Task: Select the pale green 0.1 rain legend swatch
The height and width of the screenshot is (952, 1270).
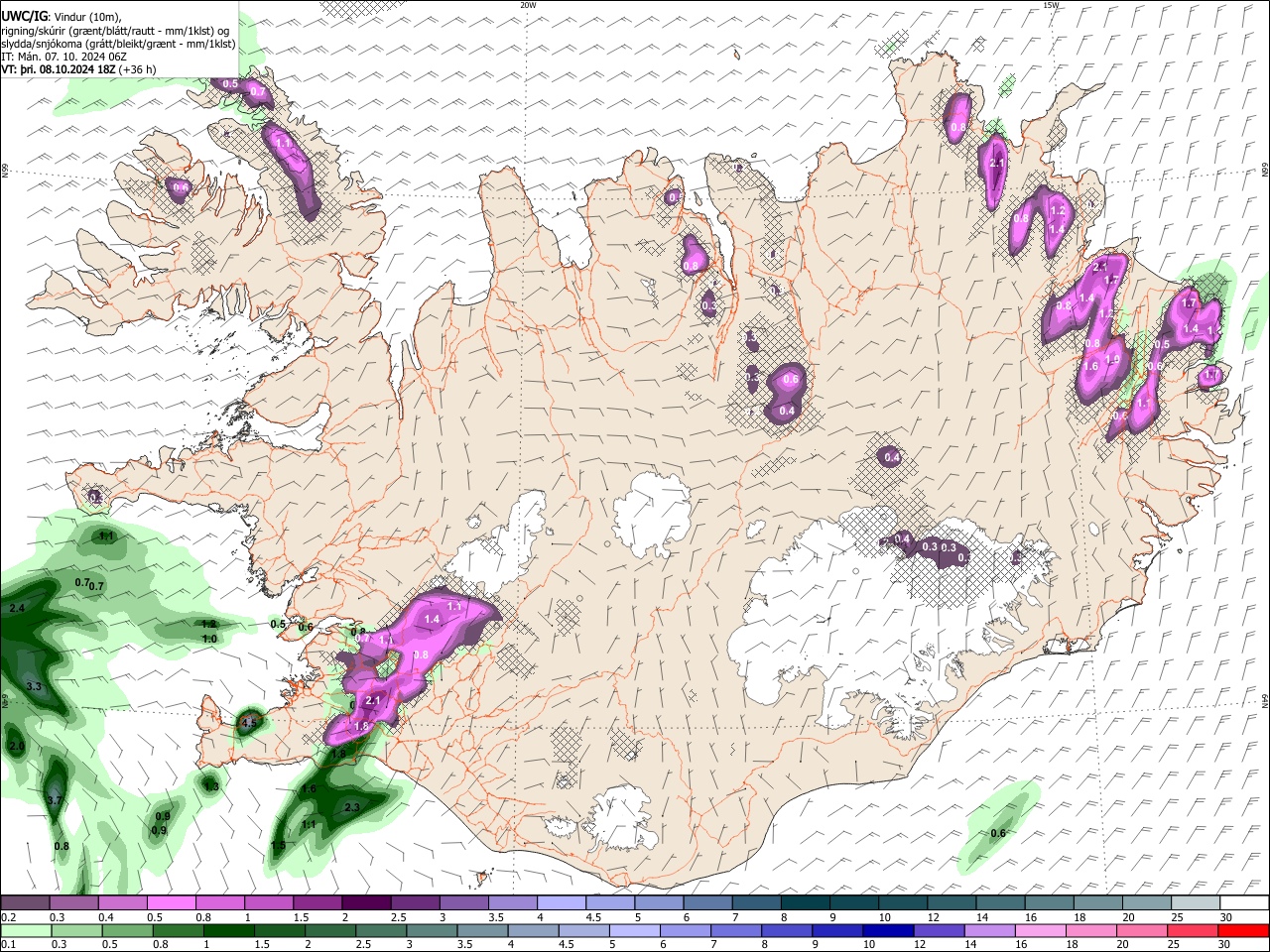Action: coord(26,930)
